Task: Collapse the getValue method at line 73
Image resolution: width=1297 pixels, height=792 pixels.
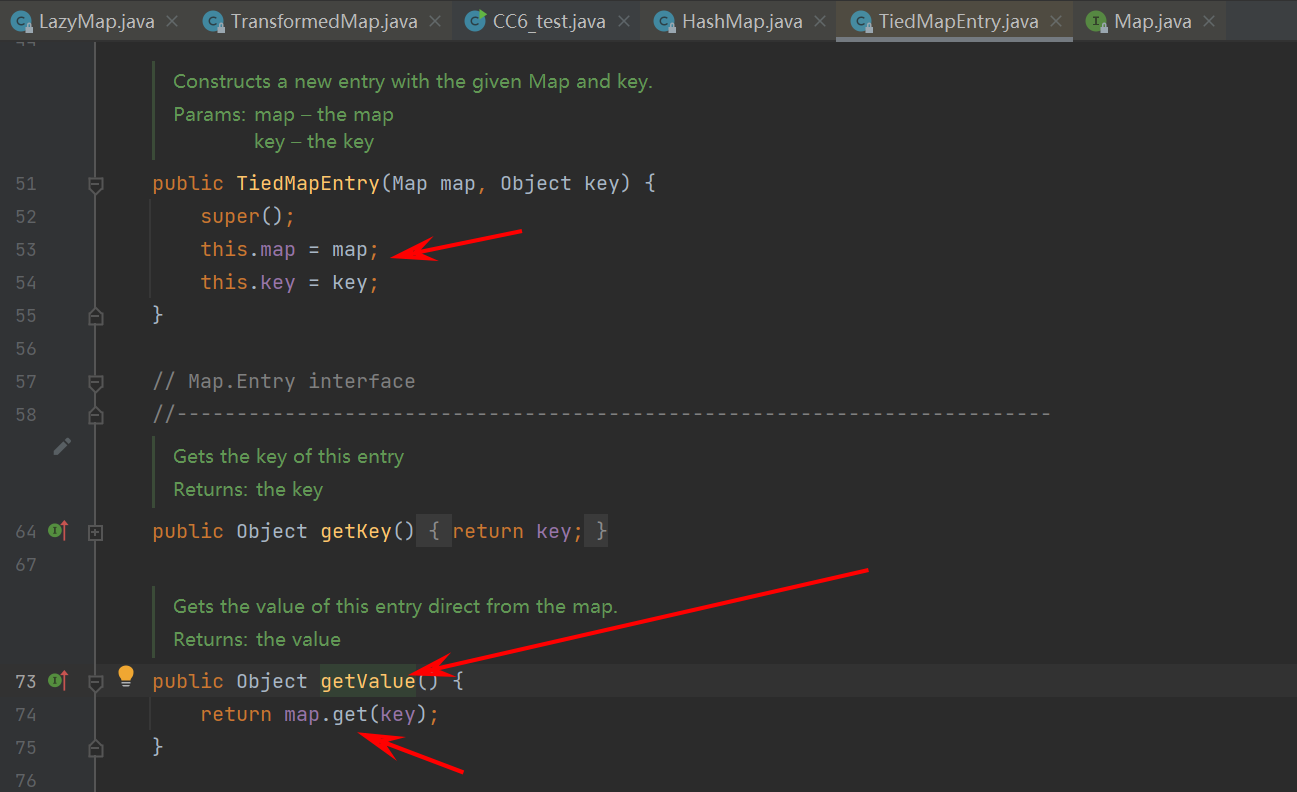Action: [96, 682]
